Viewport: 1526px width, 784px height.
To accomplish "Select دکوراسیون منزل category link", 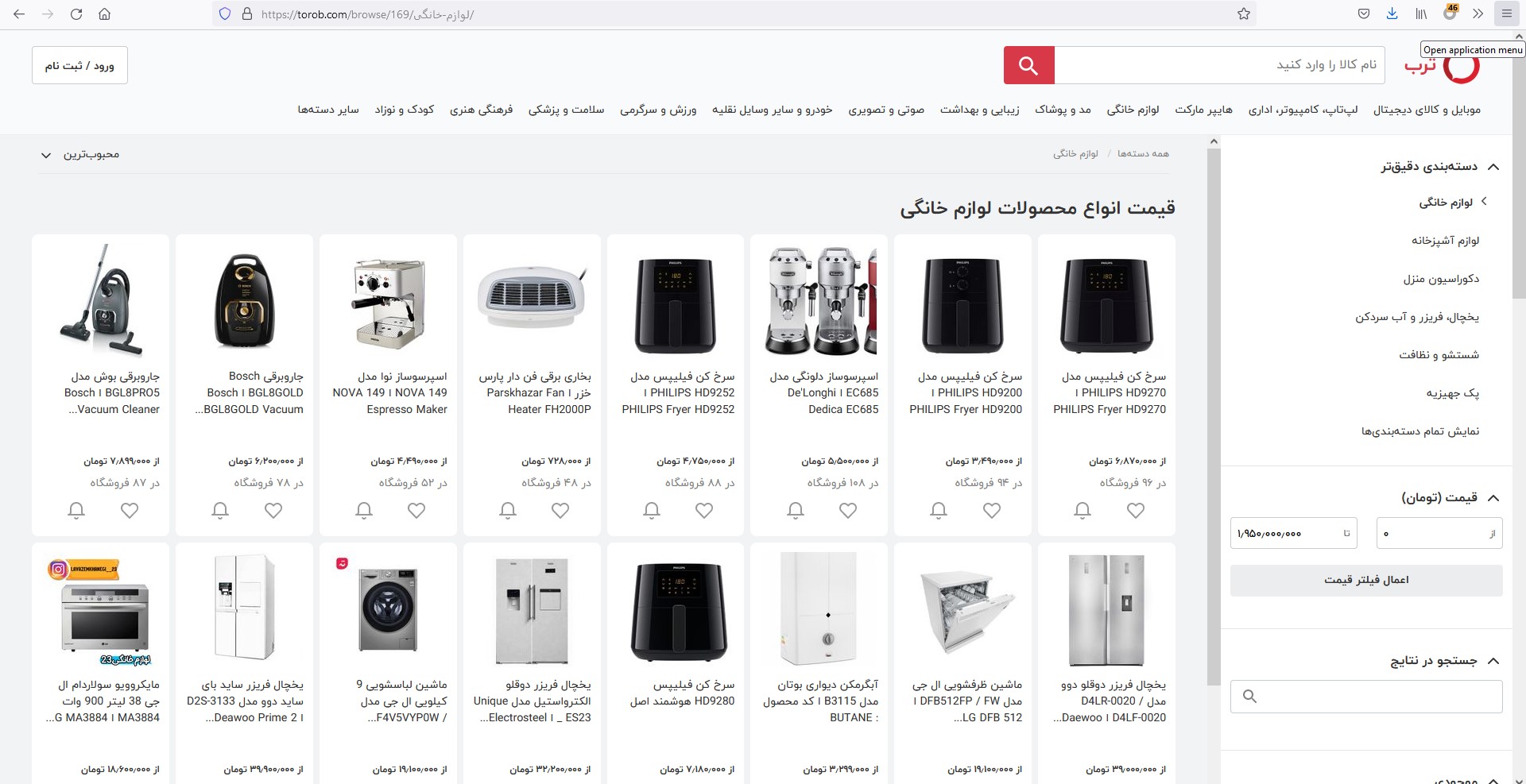I will click(x=1441, y=279).
